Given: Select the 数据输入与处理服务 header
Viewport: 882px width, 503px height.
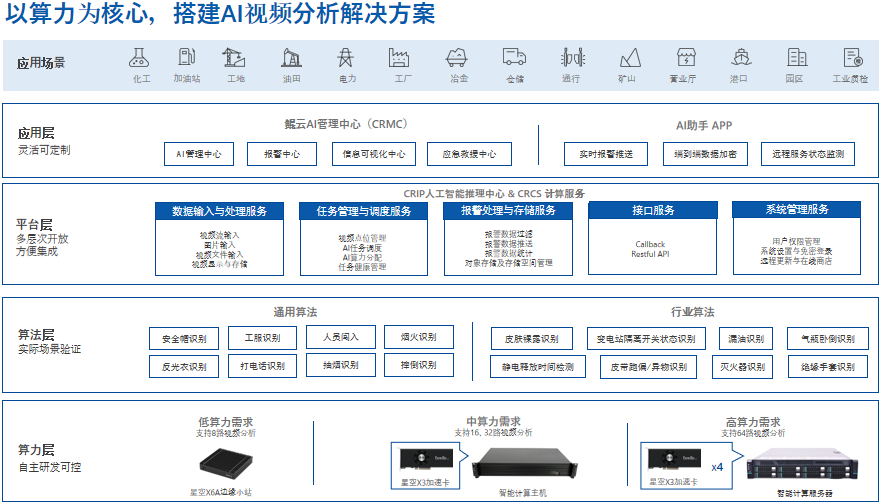Looking at the screenshot, I should (220, 211).
